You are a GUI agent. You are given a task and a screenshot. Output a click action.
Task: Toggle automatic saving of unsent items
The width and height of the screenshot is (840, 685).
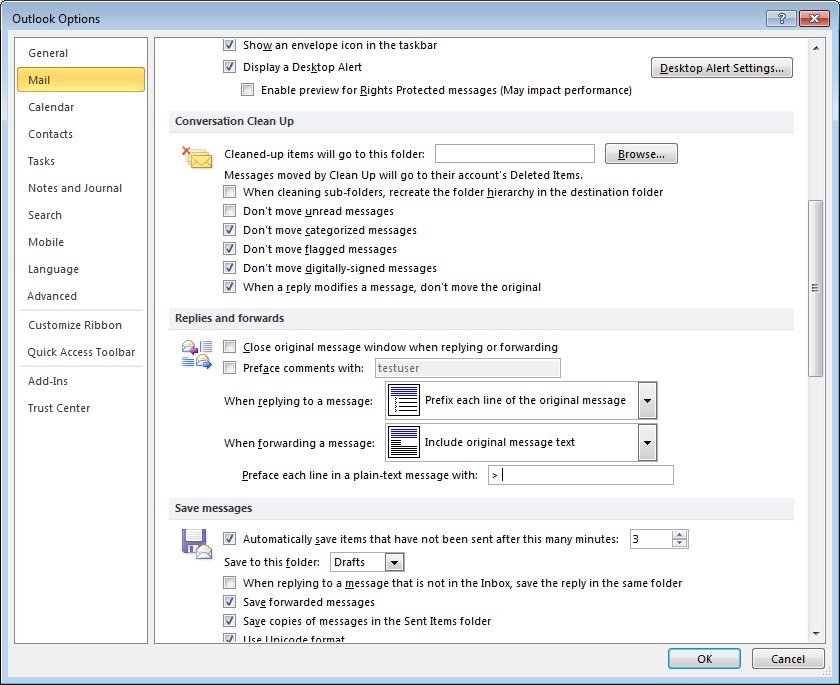(229, 539)
